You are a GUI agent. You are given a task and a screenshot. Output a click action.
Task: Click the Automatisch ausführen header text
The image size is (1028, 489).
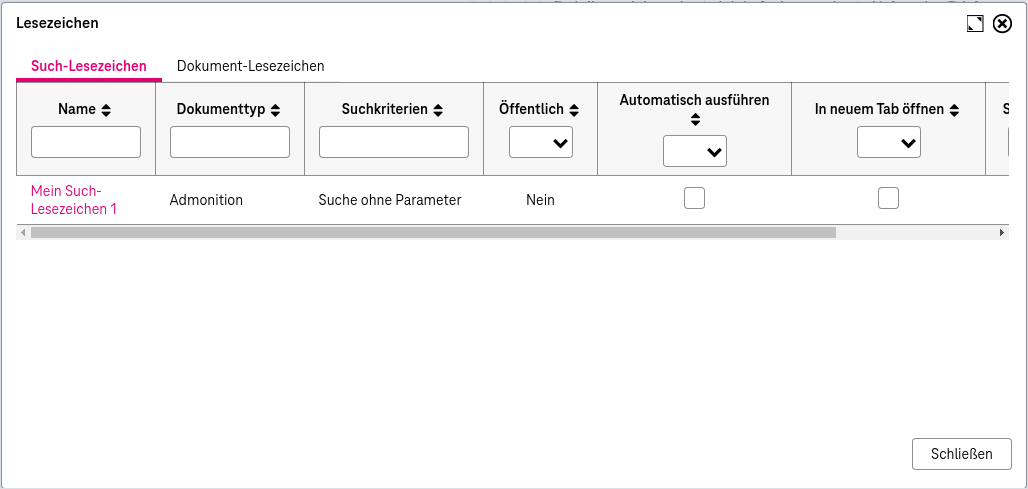tap(694, 100)
